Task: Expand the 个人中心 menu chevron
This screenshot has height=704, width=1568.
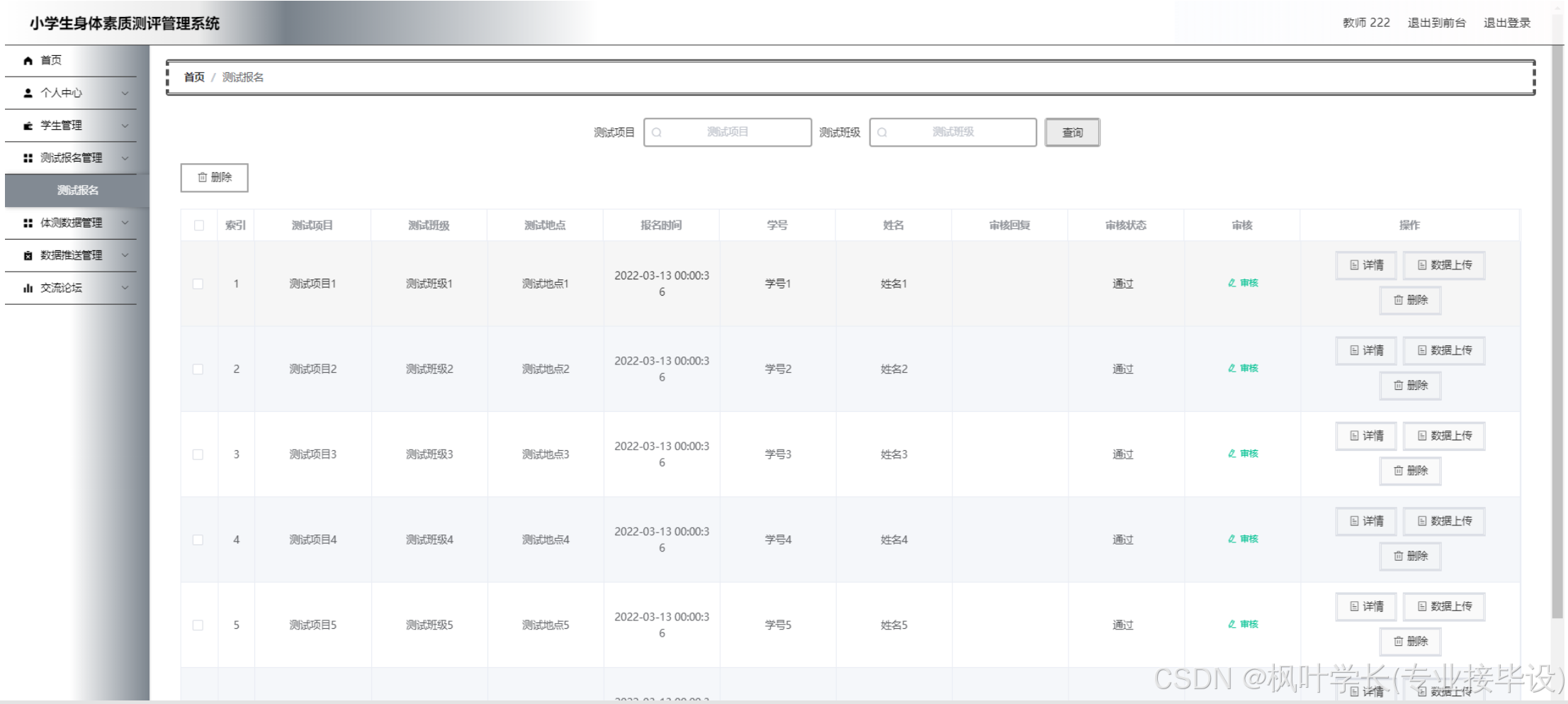Action: (125, 93)
